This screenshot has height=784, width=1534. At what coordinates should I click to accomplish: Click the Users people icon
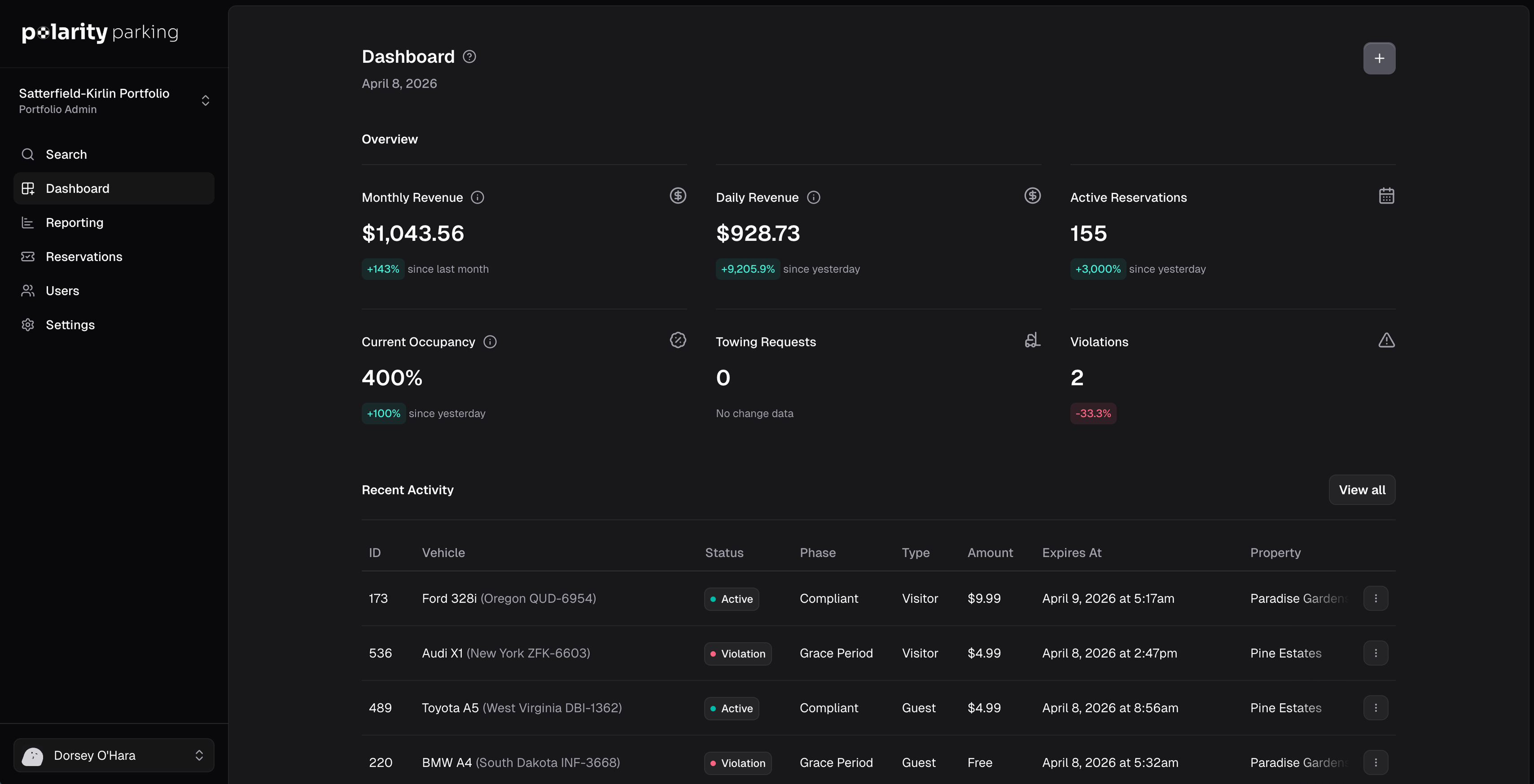(28, 291)
